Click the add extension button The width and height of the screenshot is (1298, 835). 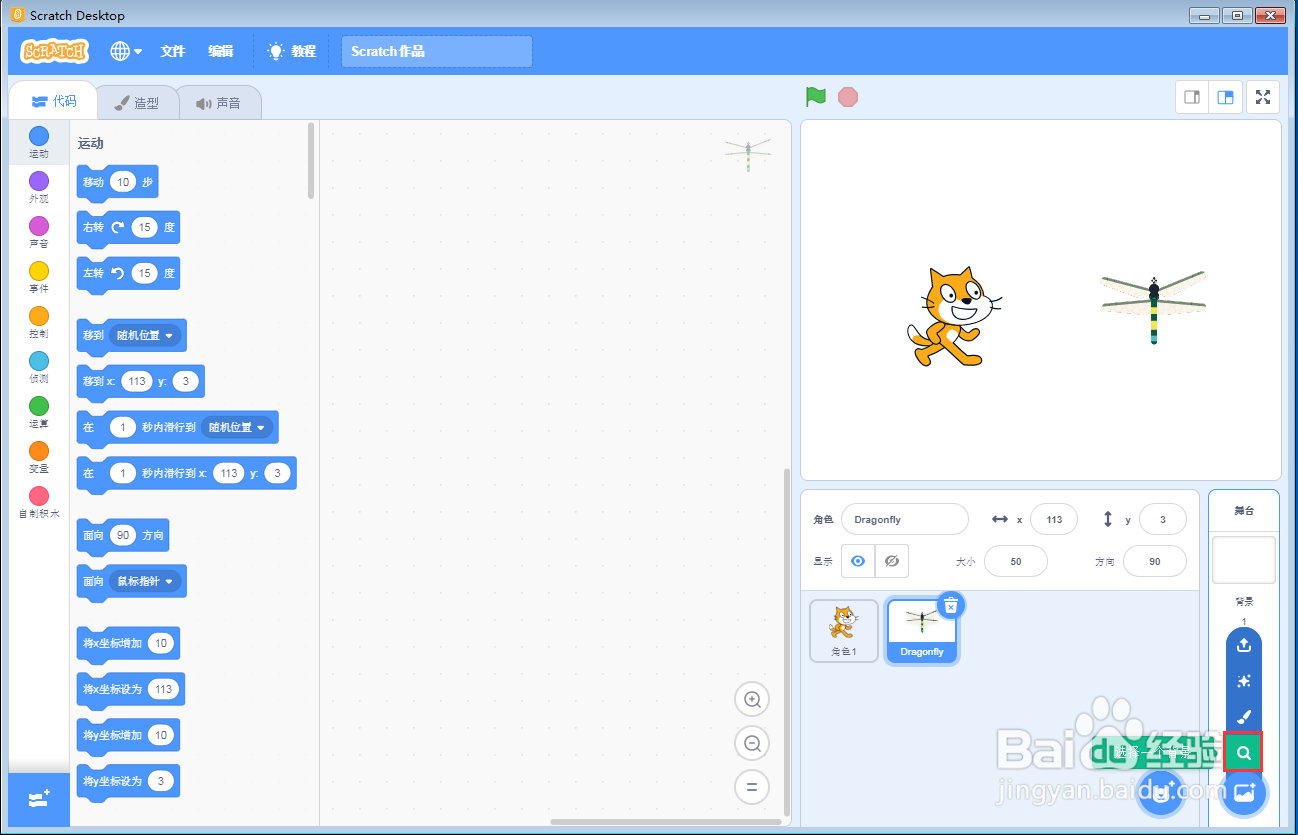click(39, 799)
